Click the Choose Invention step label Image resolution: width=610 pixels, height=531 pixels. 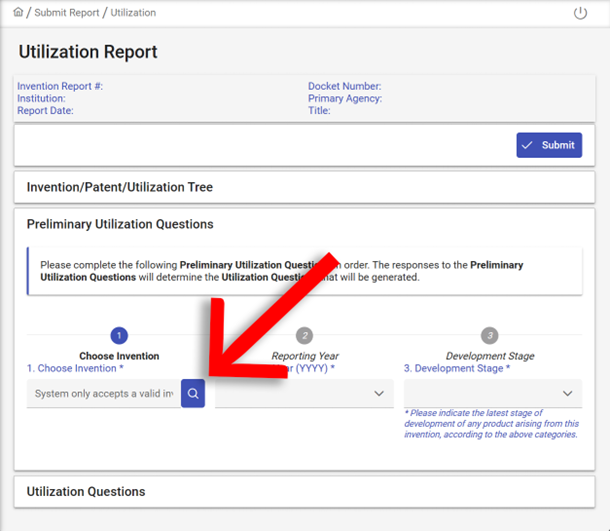pyautogui.click(x=119, y=356)
